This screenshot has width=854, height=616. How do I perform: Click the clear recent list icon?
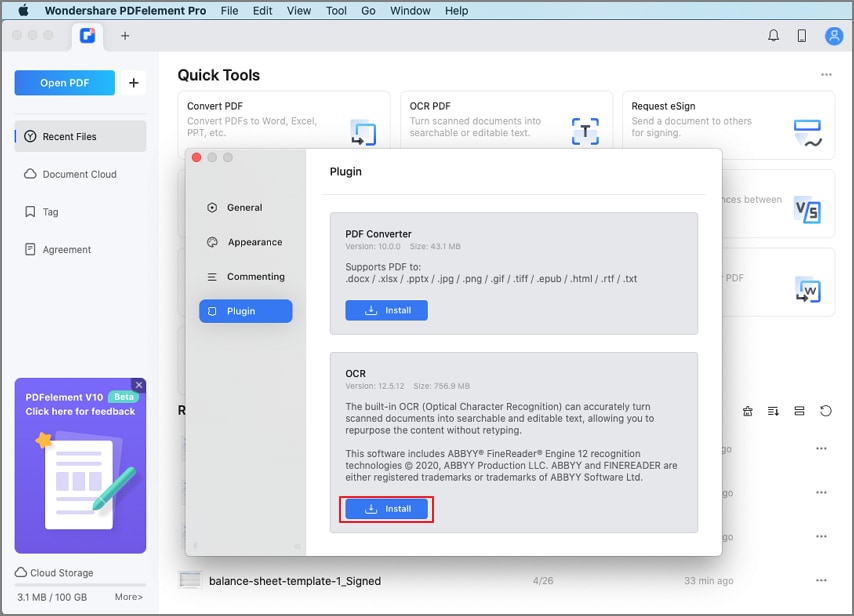point(748,411)
